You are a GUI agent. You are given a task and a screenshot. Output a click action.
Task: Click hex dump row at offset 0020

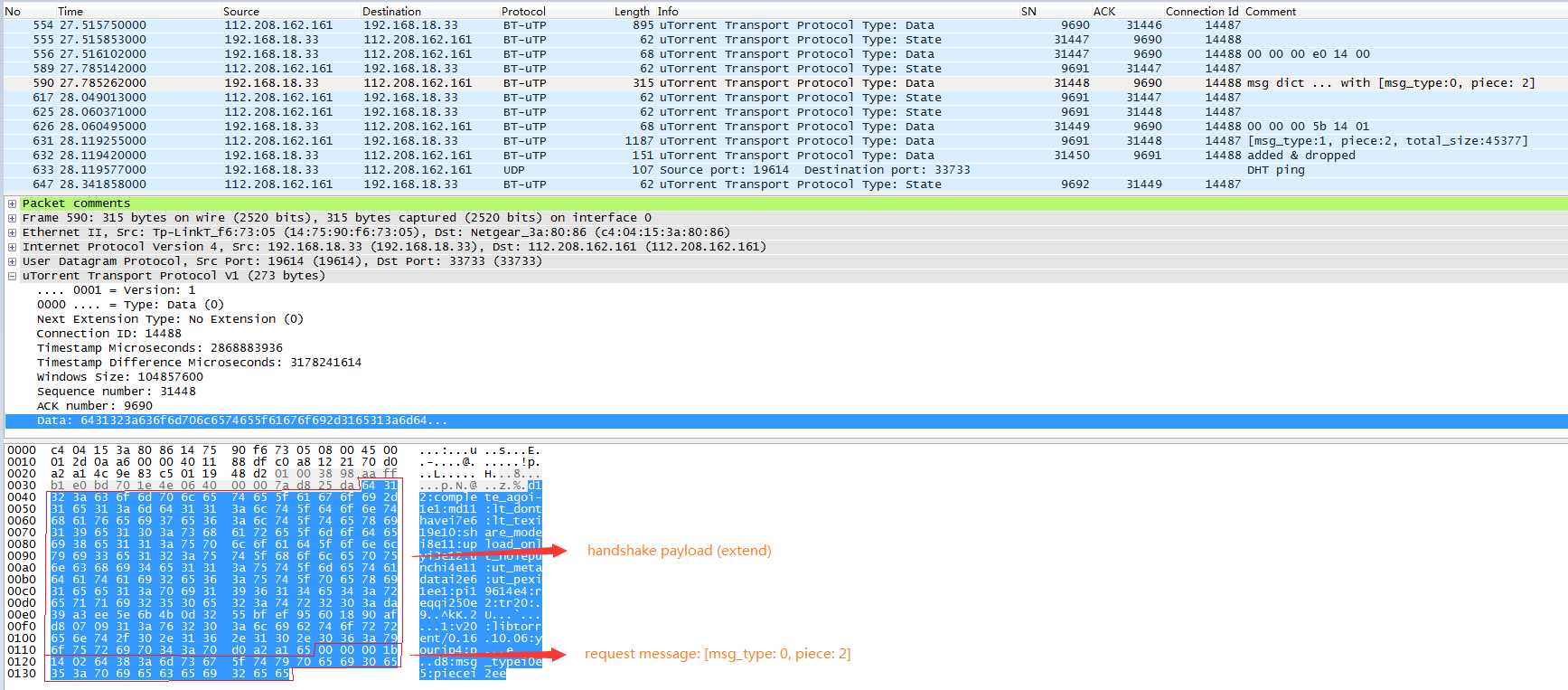(274, 474)
